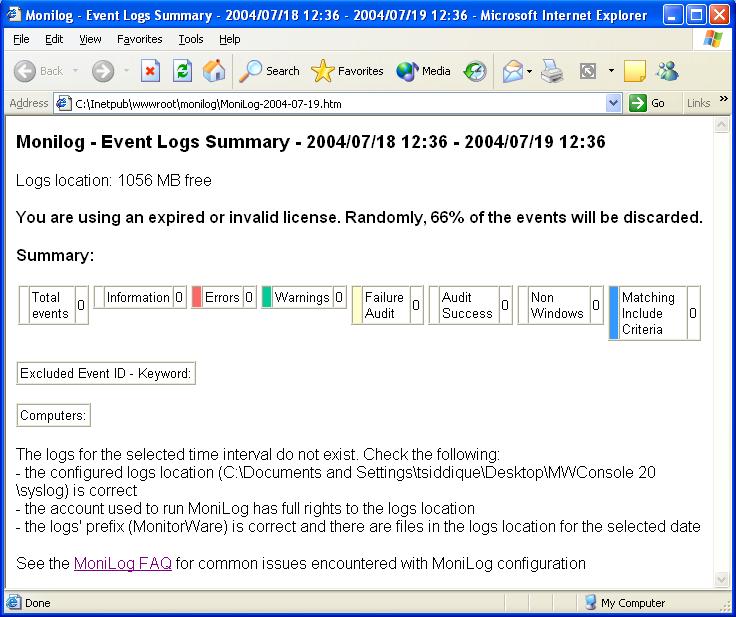The width and height of the screenshot is (736, 617).
Task: Follow the MoniLog FAQ link
Action: [122, 563]
